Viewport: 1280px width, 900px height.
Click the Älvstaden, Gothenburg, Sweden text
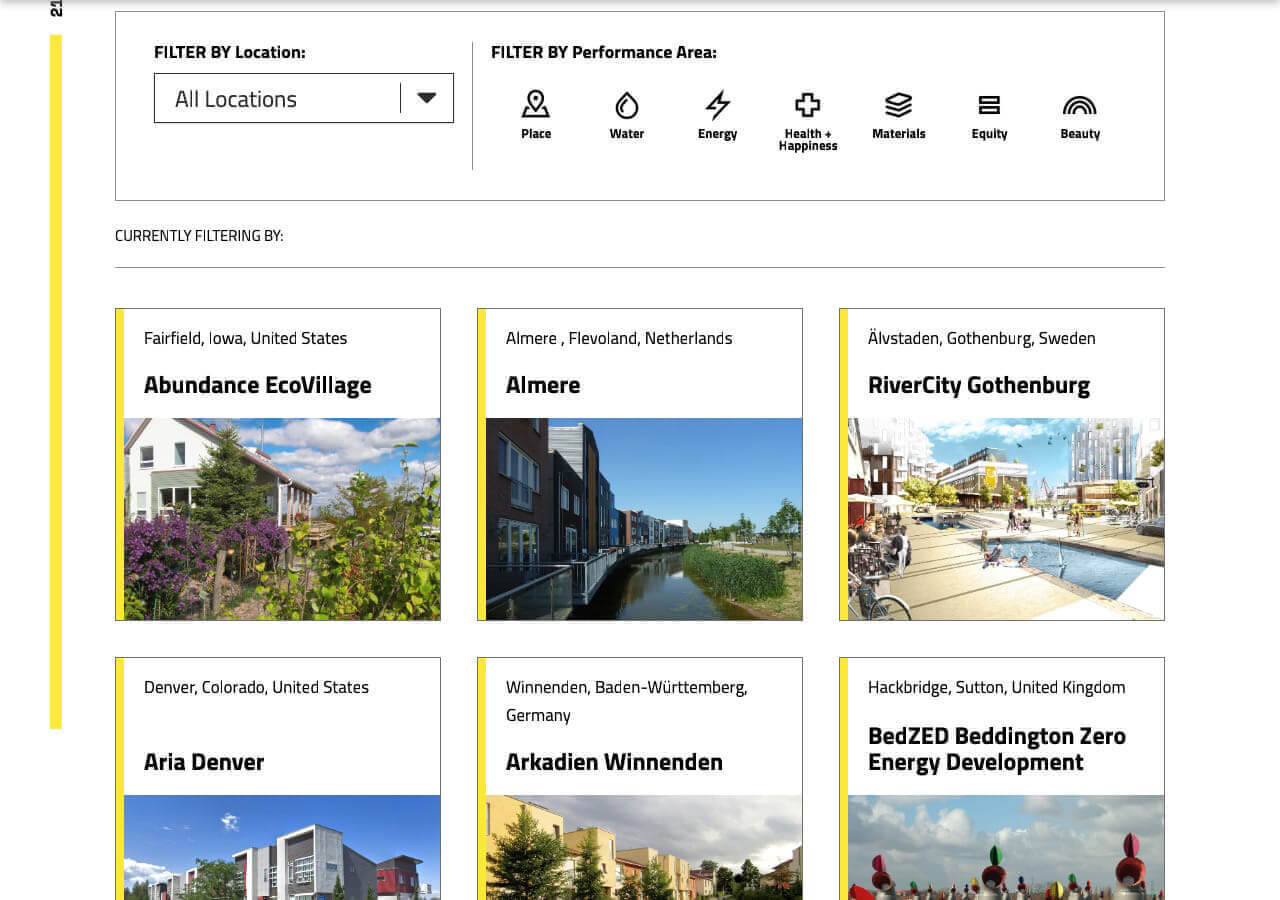pos(981,338)
